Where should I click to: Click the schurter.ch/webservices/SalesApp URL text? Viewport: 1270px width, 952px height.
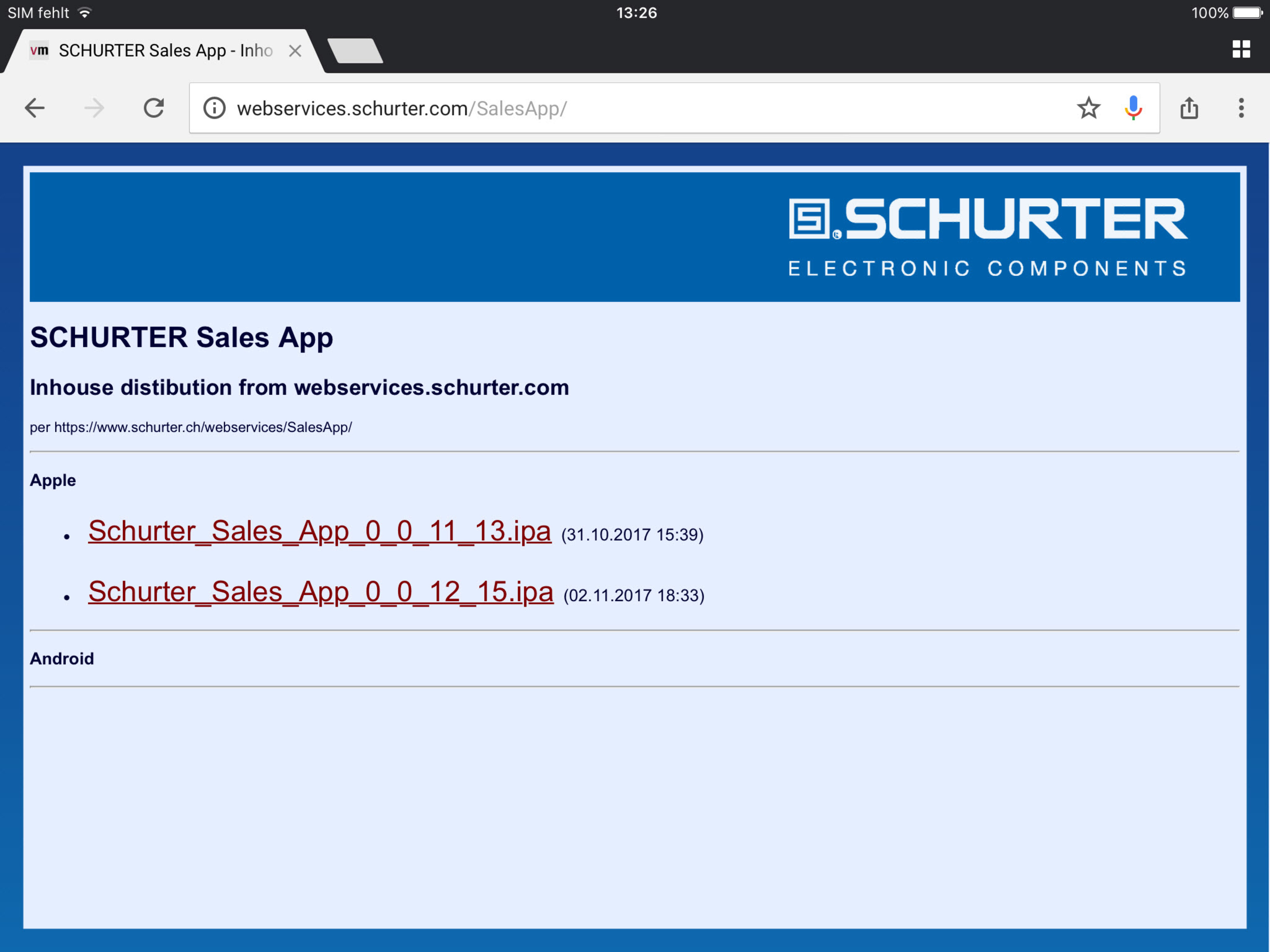(x=203, y=428)
